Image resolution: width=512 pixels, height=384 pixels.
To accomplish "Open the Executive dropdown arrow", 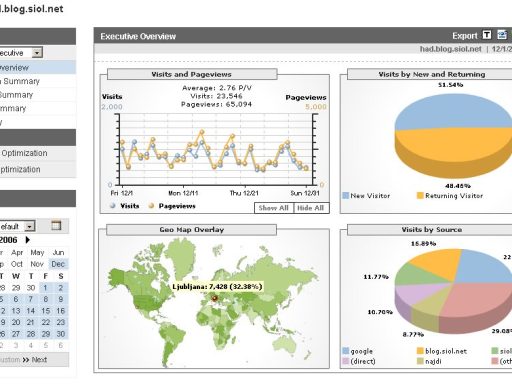I will 37,53.
